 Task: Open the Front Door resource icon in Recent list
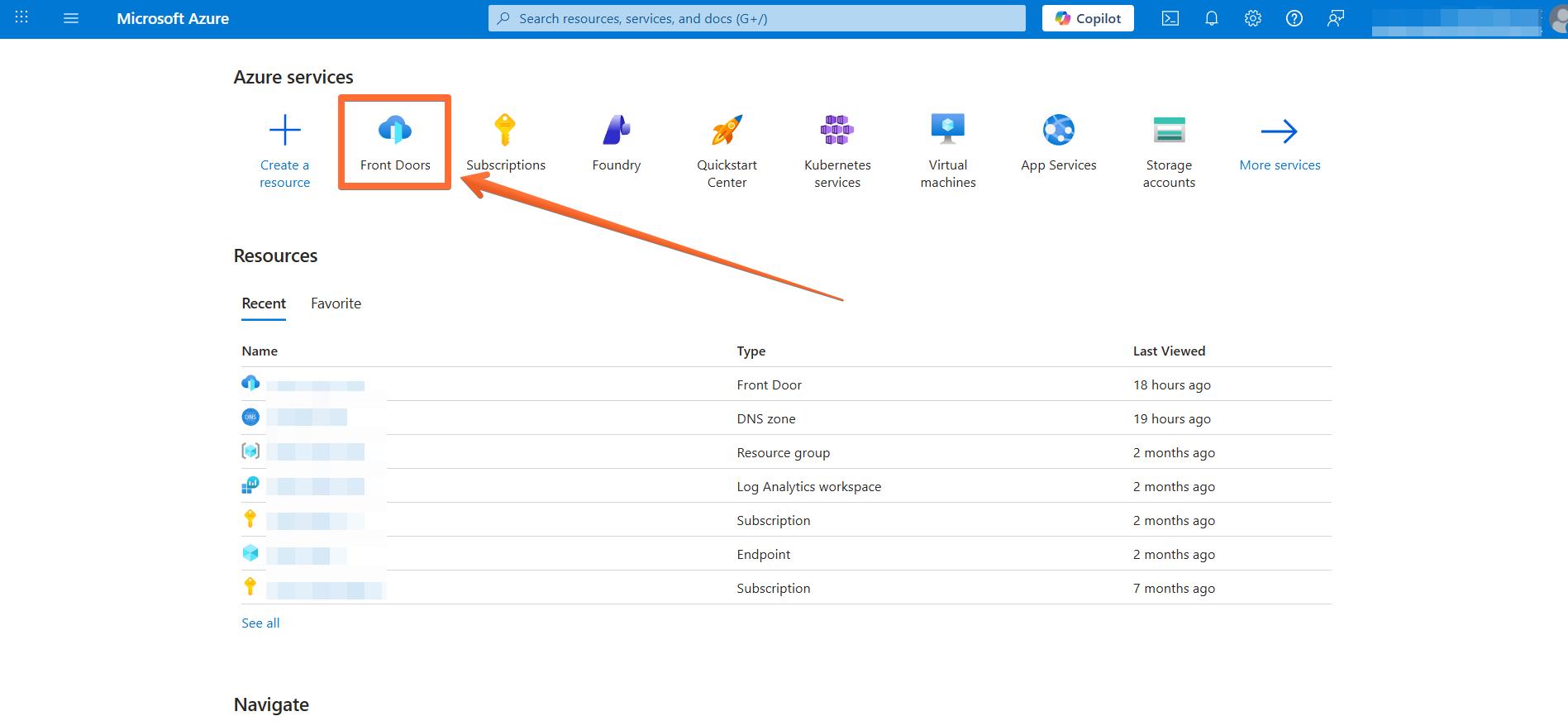tap(250, 383)
